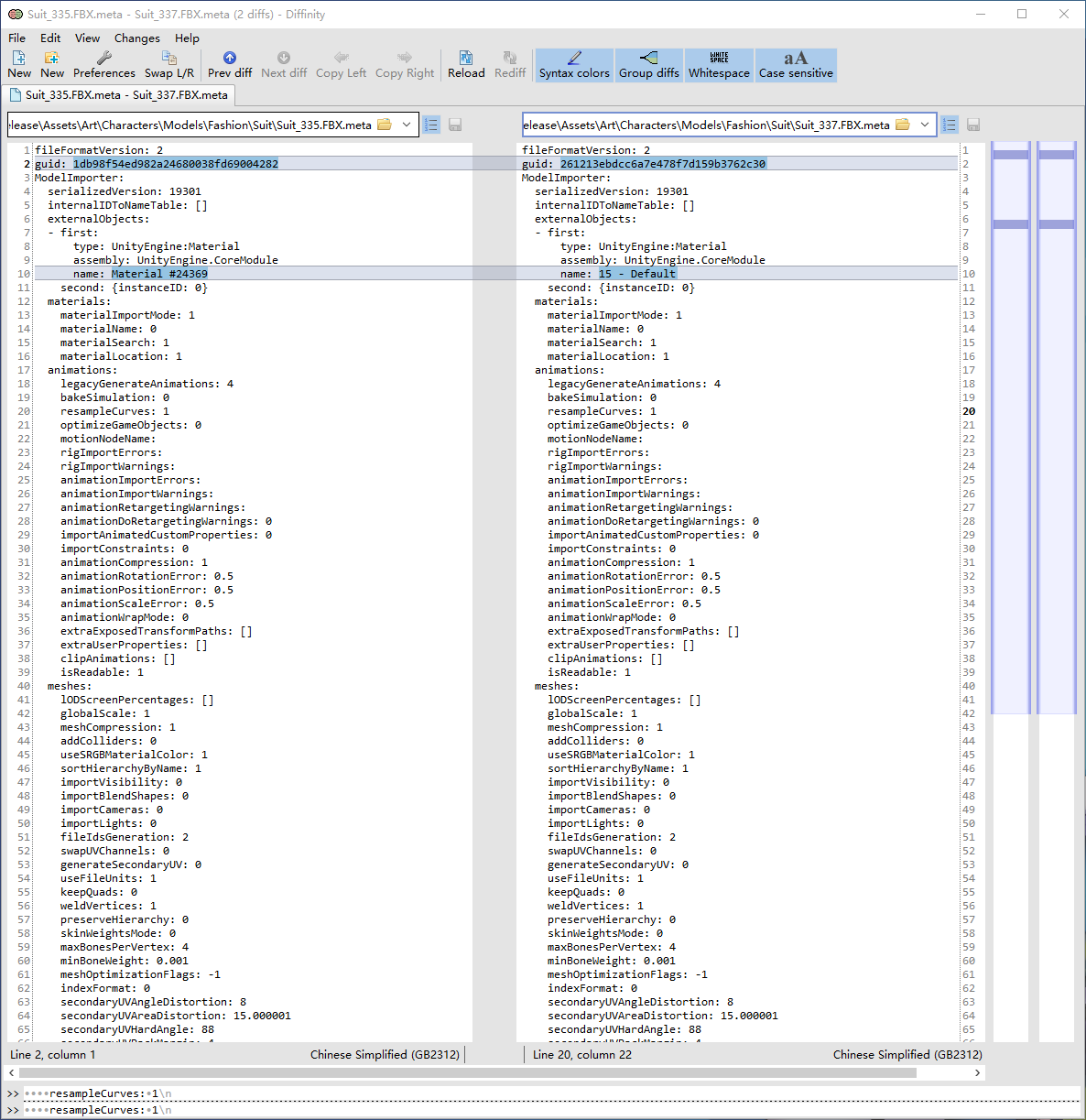The image size is (1086, 1120).
Task: Click the horizontal scrollbar right arrow
Action: point(977,1072)
